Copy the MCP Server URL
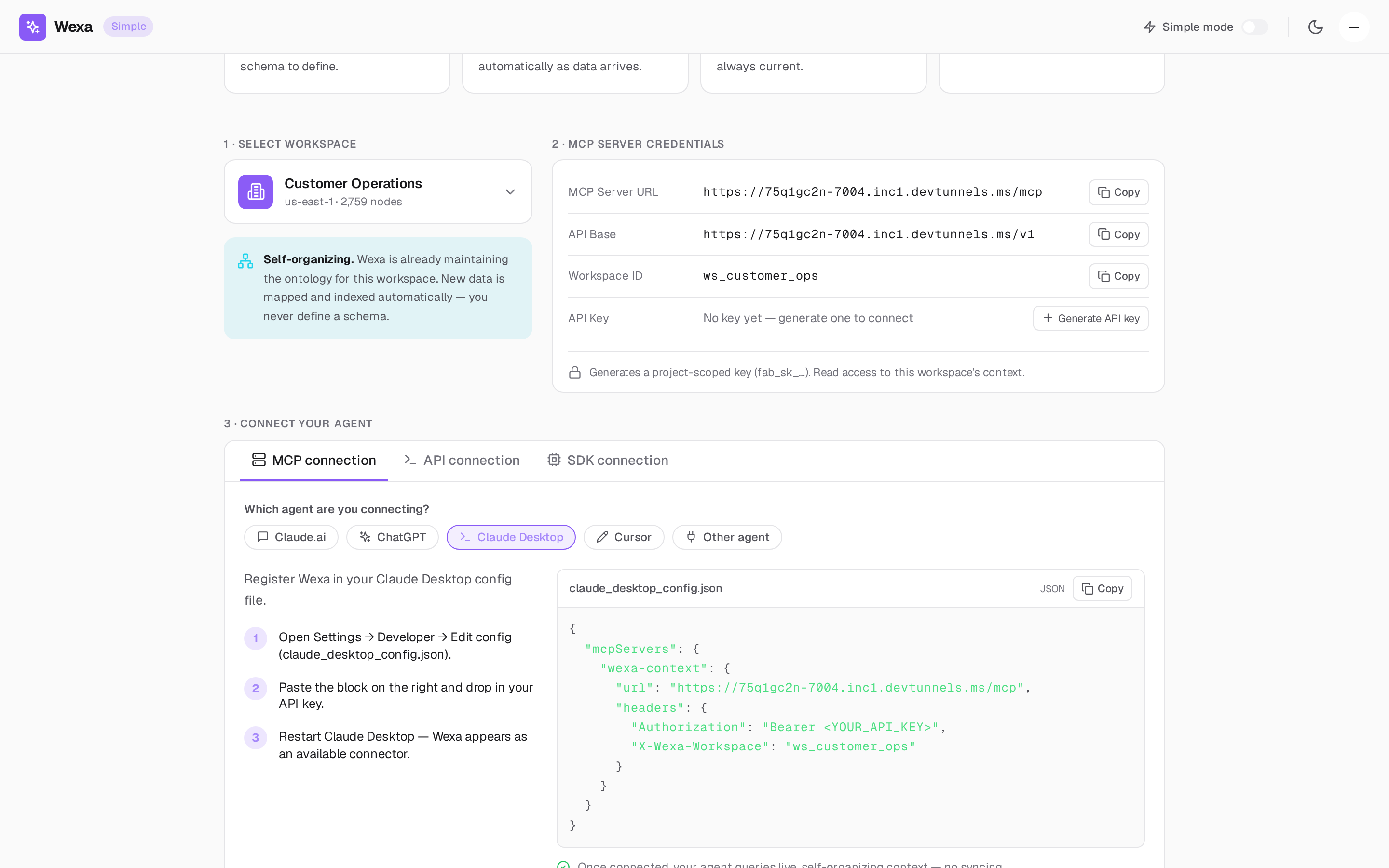Image resolution: width=1389 pixels, height=868 pixels. tap(1118, 192)
